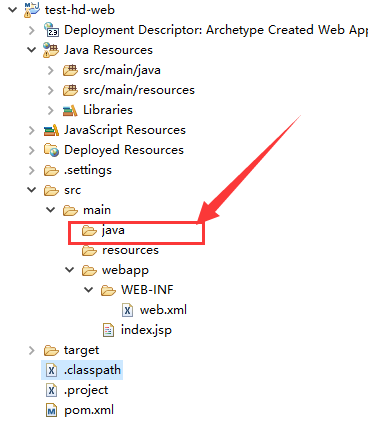Click the .settings folder icon
368x445 pixels.
pyautogui.click(x=51, y=170)
